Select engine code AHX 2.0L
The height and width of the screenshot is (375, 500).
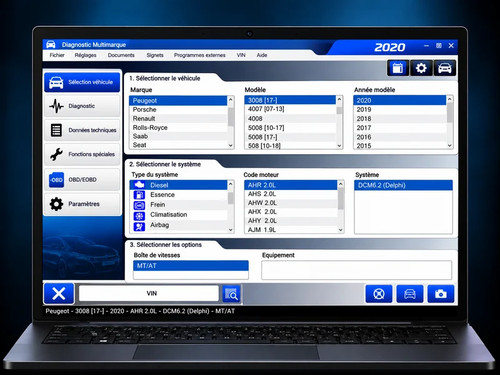[x=291, y=212]
